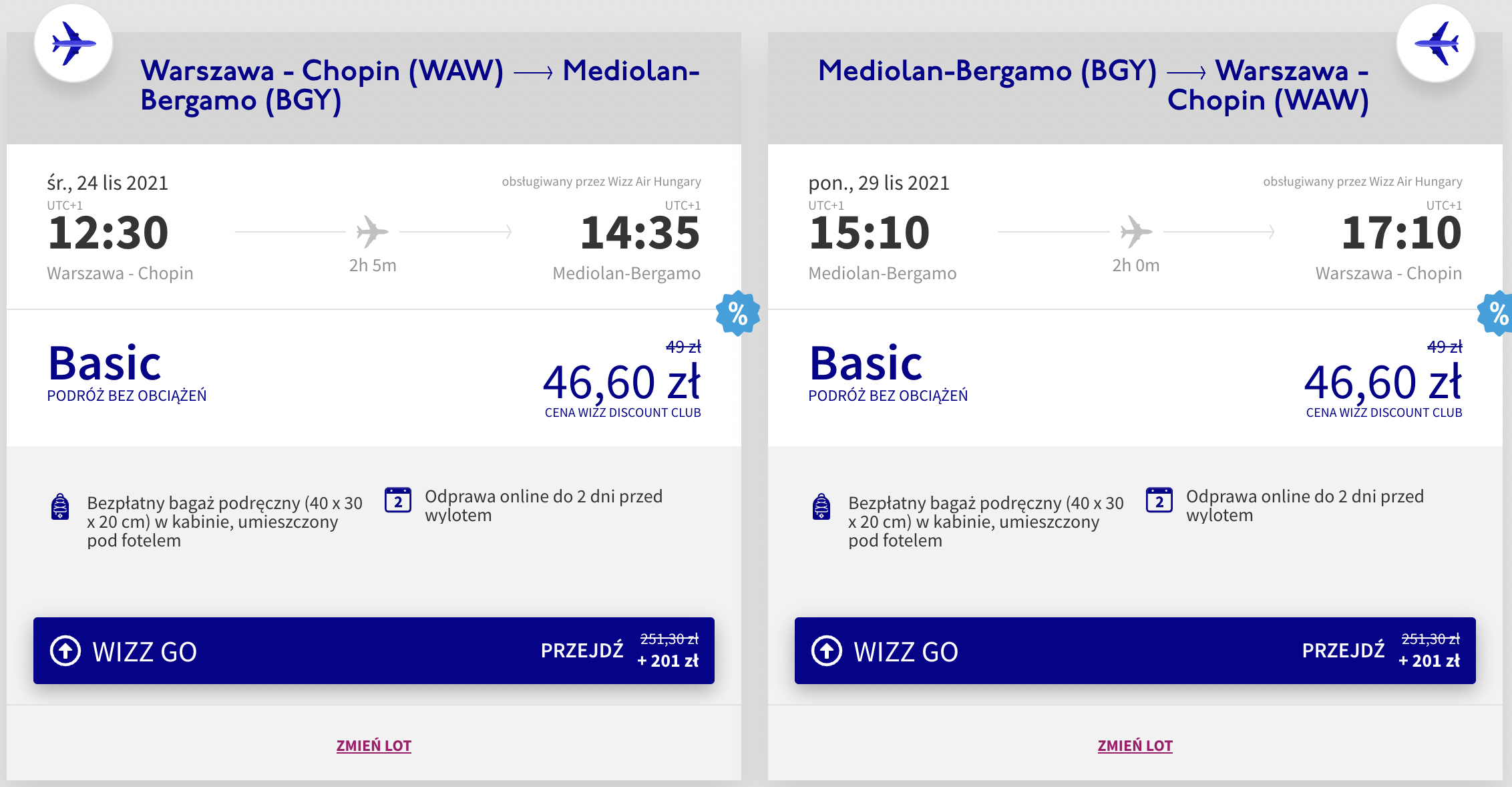Click the Mediolan-Bergamo to Warszawa route header
The image size is (1512, 787).
[1093, 86]
